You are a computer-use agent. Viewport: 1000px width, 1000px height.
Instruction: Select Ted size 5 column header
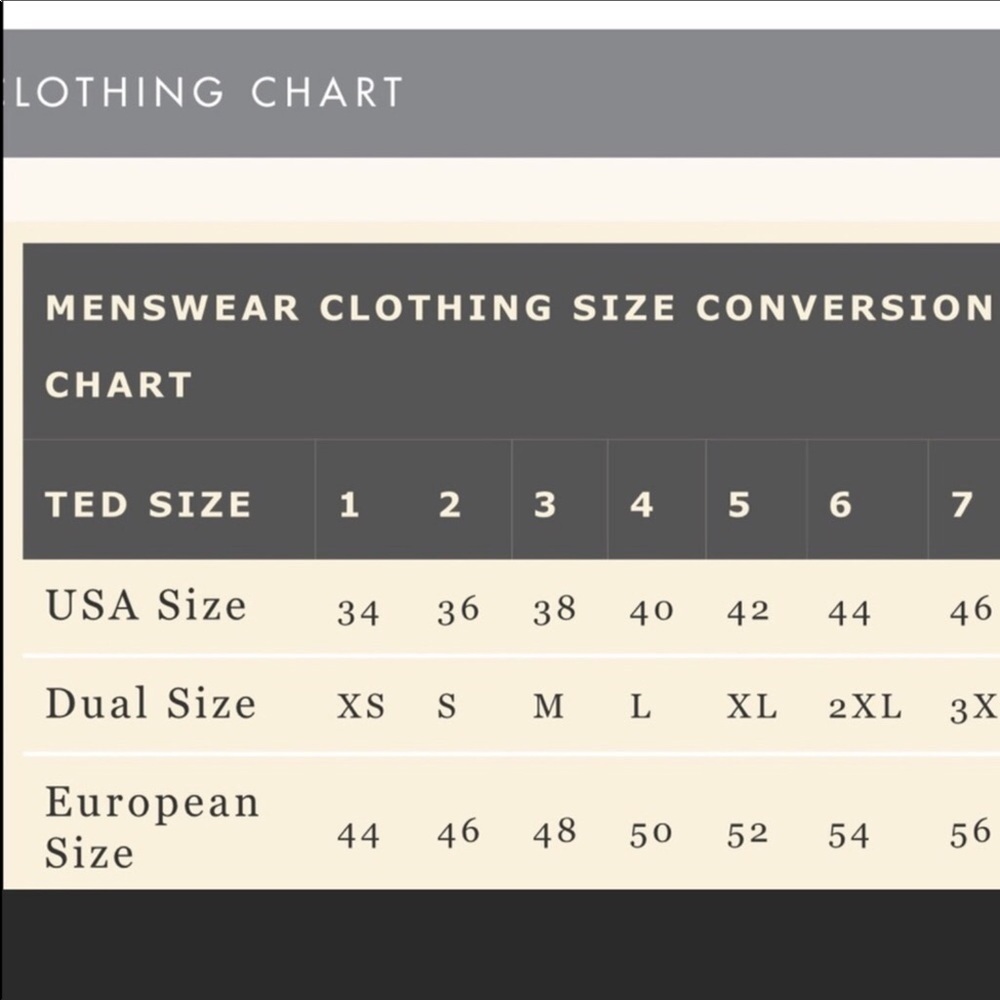(739, 504)
